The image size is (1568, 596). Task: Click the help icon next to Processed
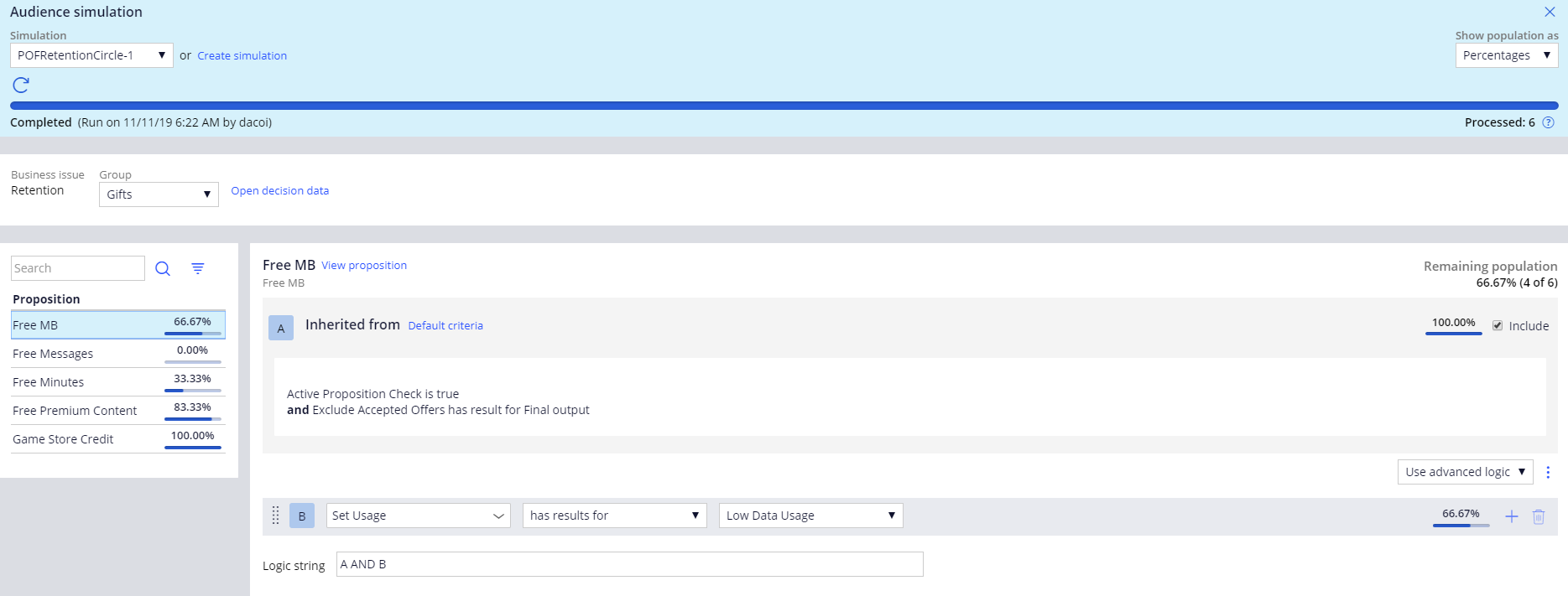coord(1549,122)
